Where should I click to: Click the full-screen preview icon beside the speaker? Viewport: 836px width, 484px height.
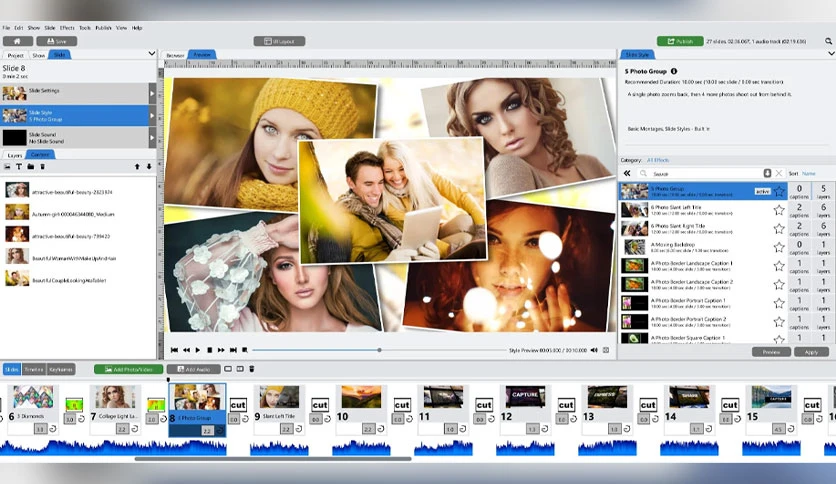(x=606, y=350)
